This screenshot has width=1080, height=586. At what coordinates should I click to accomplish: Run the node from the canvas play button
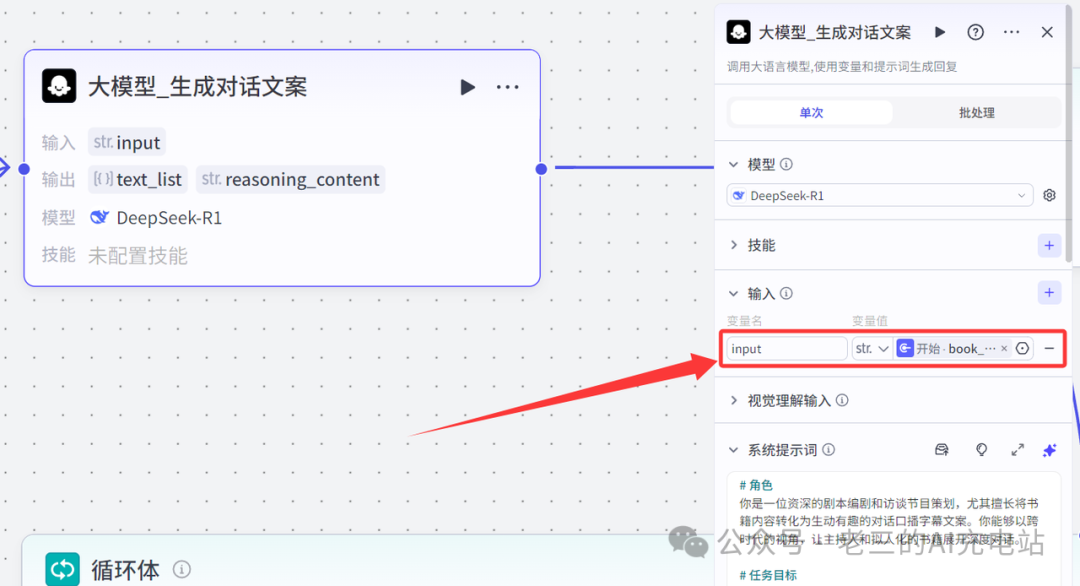click(468, 87)
